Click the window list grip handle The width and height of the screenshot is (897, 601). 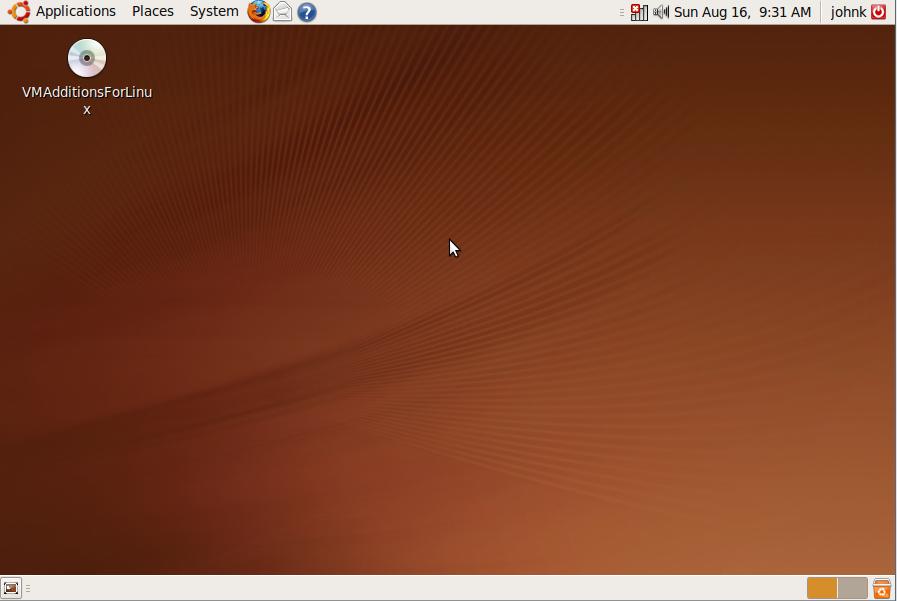coord(28,588)
